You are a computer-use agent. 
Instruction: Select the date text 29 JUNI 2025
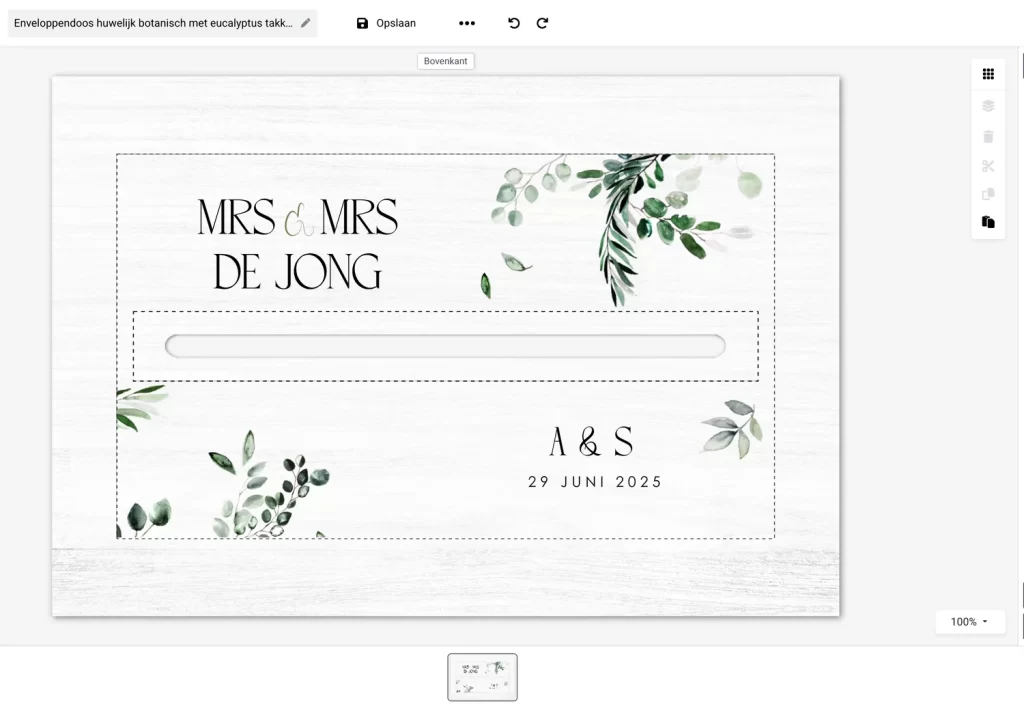coord(594,481)
